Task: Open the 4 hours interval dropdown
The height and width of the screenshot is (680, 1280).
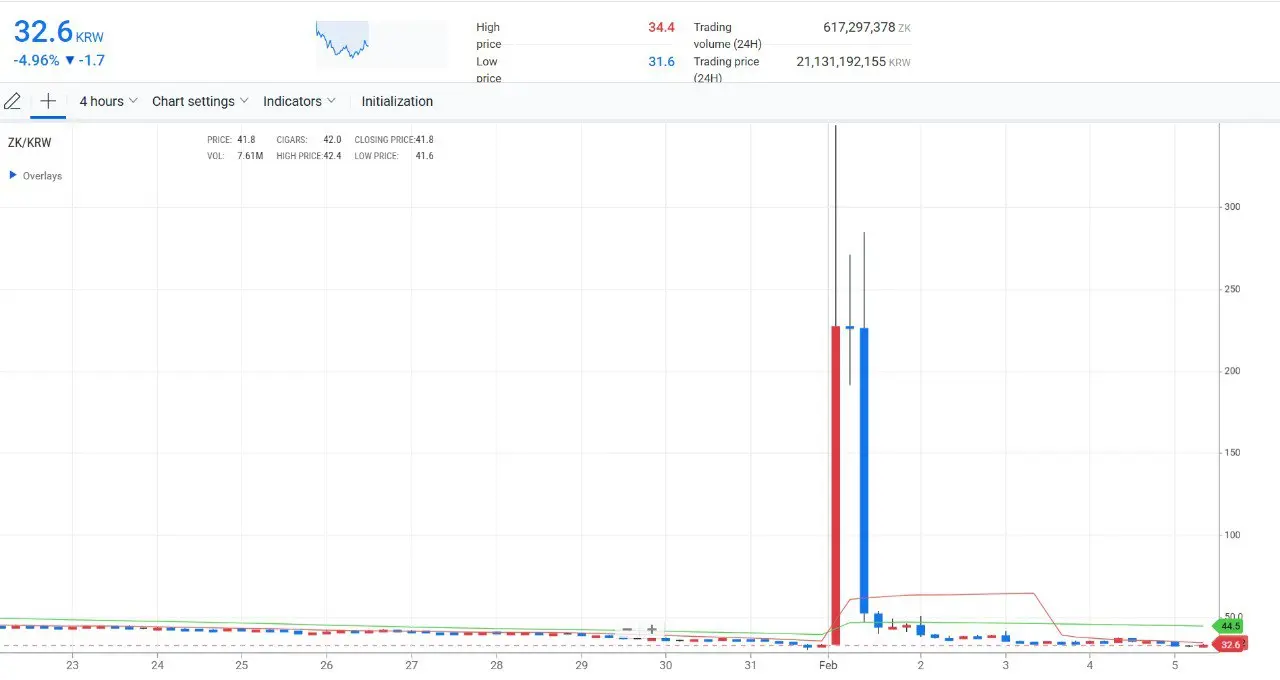Action: pyautogui.click(x=108, y=101)
